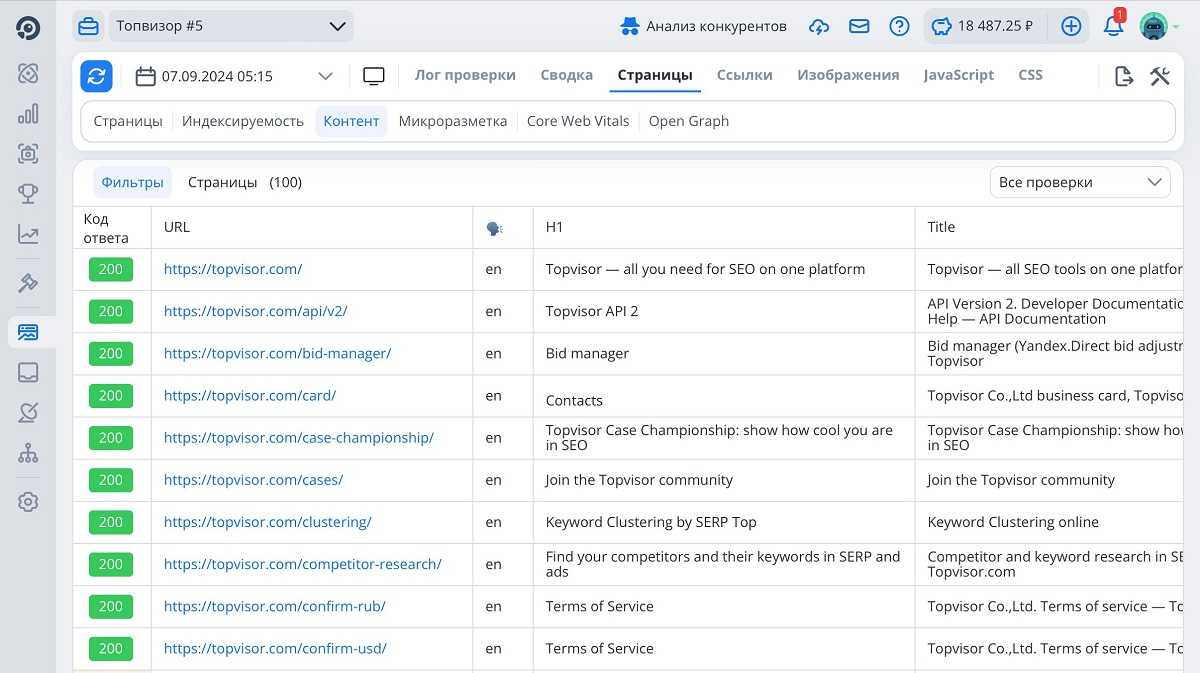Screen dimensions: 1200x673
Task: Open the topvisor.com/api/v2/ link
Action: [256, 311]
